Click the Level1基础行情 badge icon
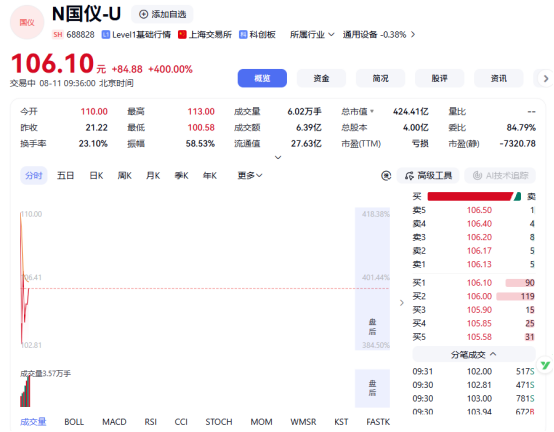 (105, 35)
